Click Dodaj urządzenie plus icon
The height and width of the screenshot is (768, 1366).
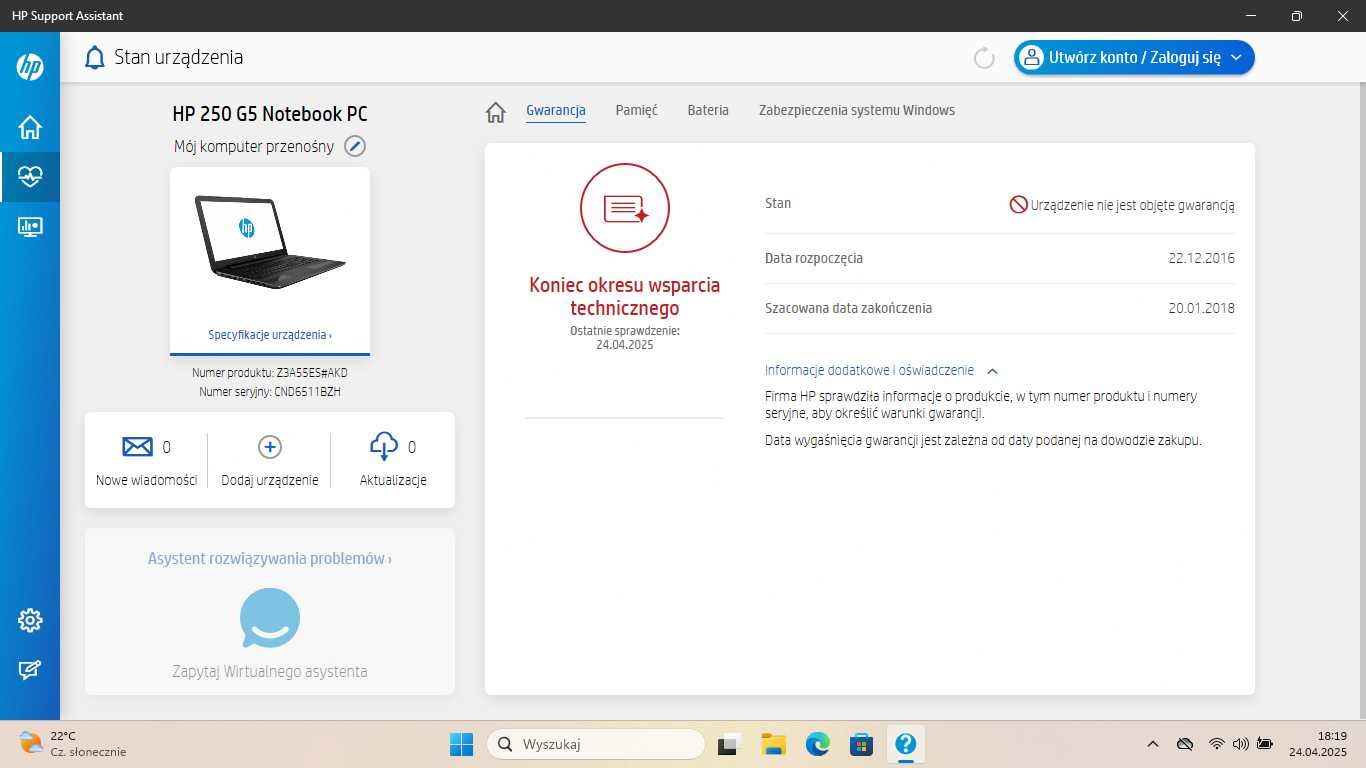(270, 447)
